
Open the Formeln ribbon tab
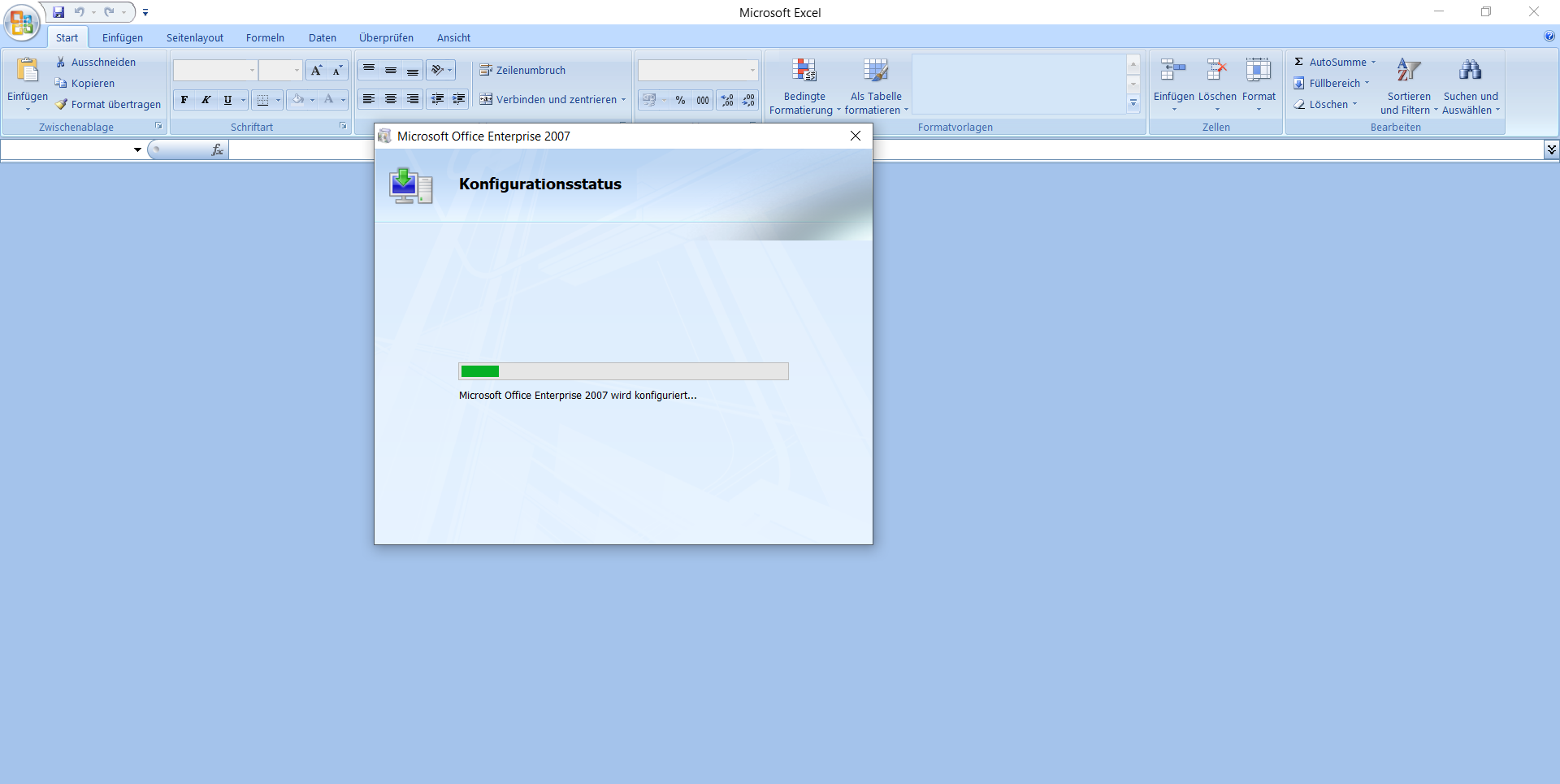click(x=265, y=37)
